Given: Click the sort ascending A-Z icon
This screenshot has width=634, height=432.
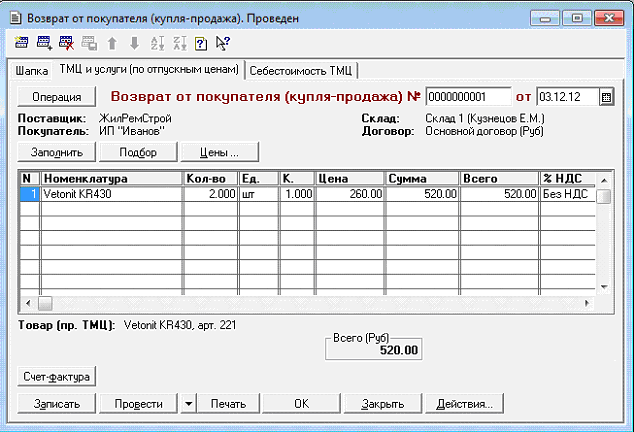Looking at the screenshot, I should coord(155,42).
